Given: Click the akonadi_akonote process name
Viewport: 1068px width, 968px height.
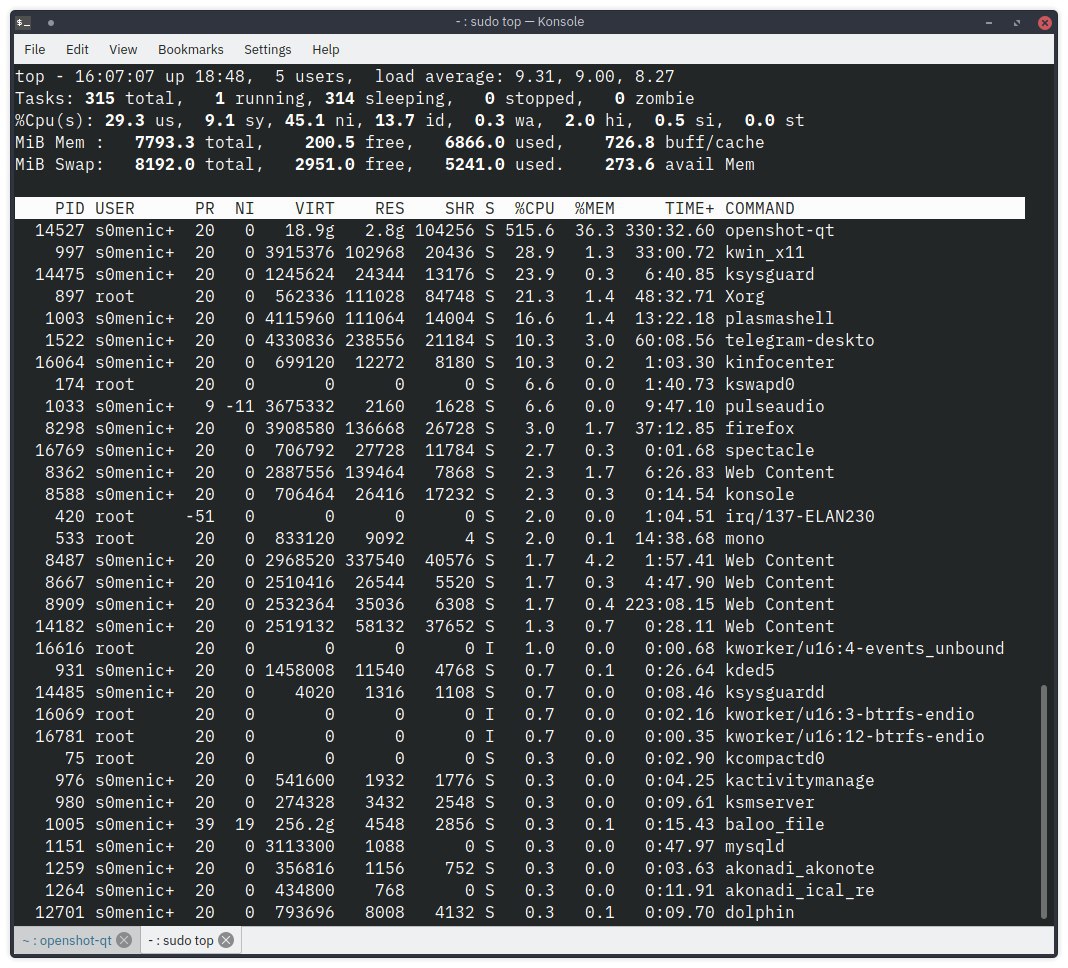Looking at the screenshot, I should (800, 869).
